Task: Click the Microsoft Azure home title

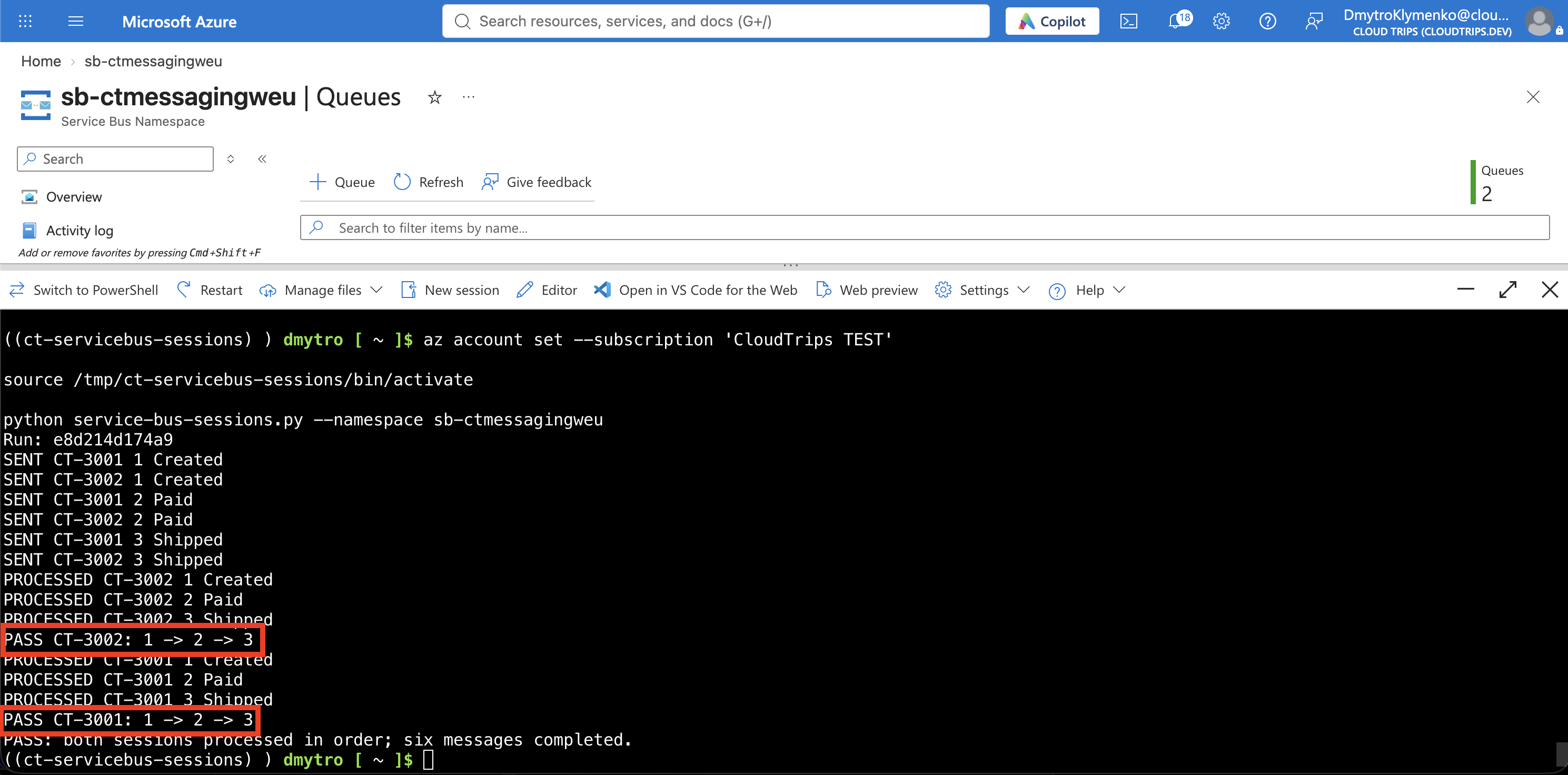Action: point(179,21)
